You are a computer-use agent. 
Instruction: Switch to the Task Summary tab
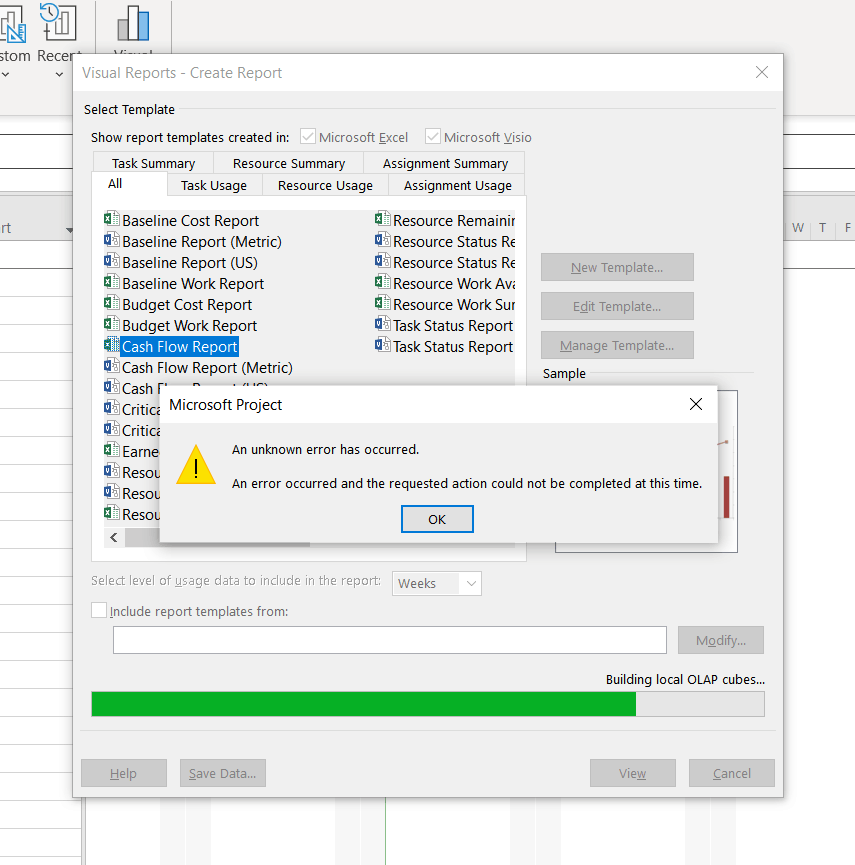coord(153,163)
